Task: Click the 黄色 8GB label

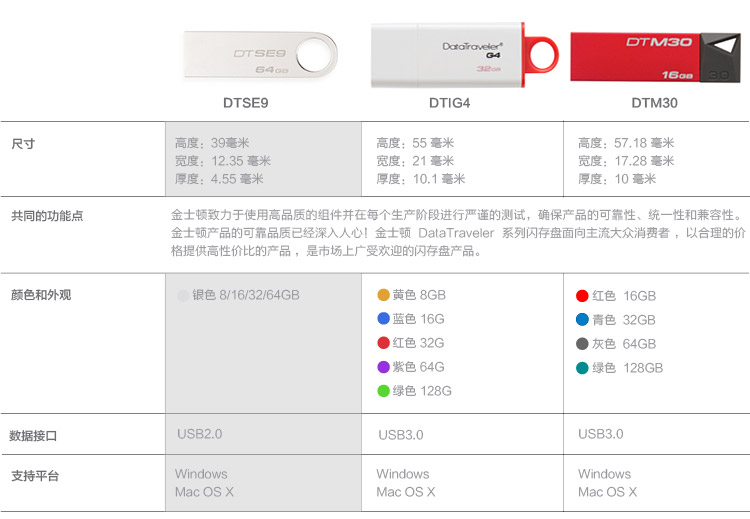Action: (419, 295)
